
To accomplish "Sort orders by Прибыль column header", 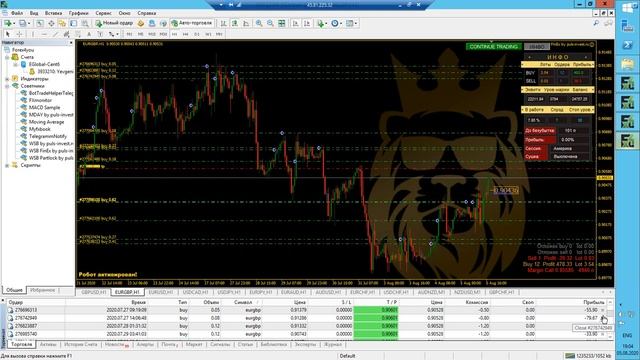I will coord(593,302).
